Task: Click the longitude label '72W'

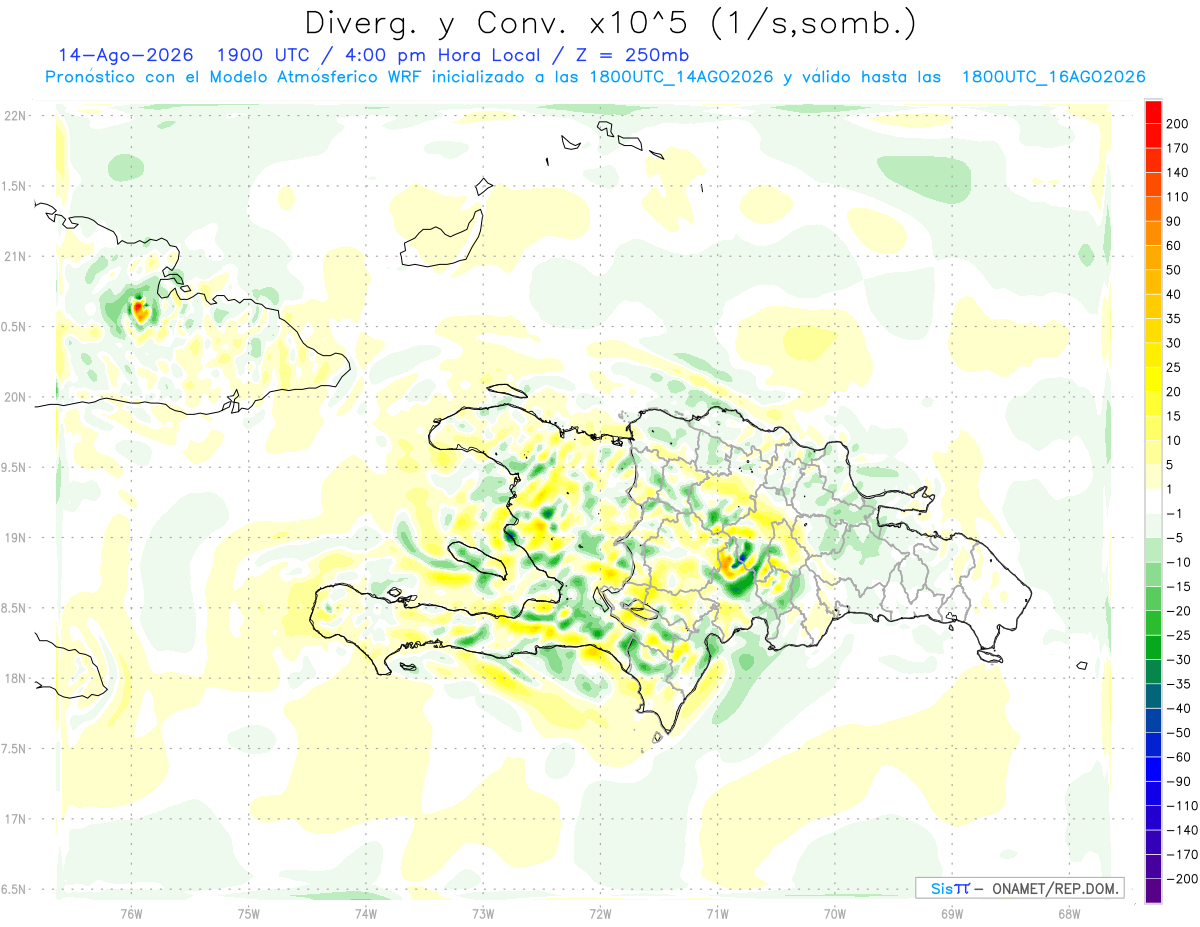Action: pyautogui.click(x=600, y=913)
